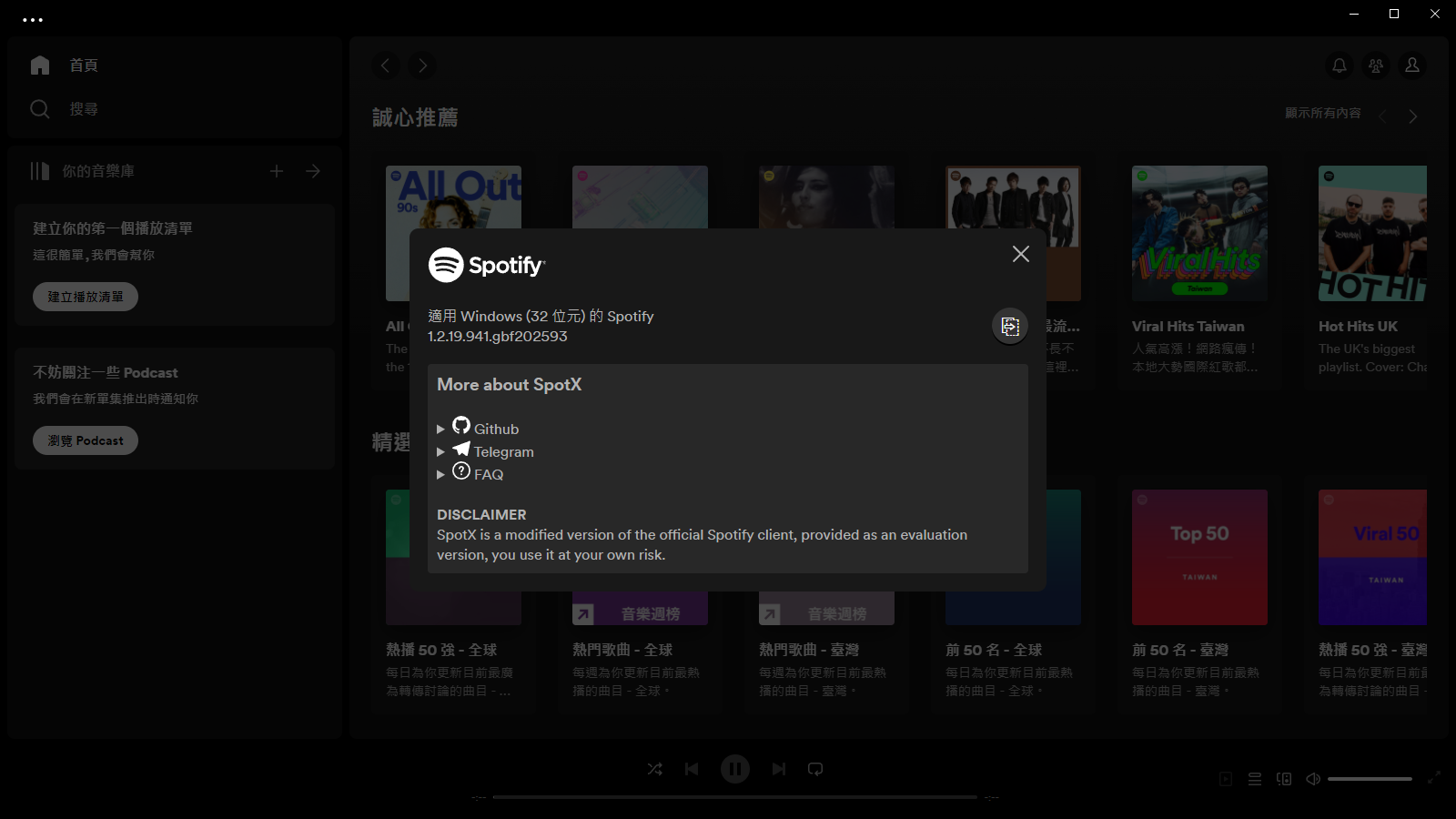The width and height of the screenshot is (1456, 819).
Task: Click the FAQ question mark icon
Action: coord(461,470)
